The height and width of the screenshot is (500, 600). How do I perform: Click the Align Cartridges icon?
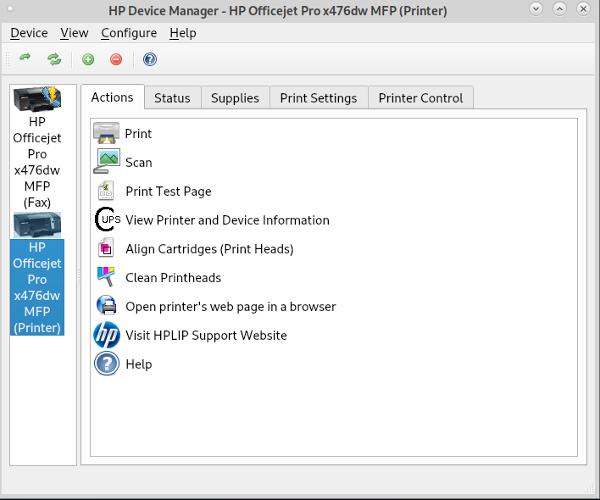tap(106, 248)
